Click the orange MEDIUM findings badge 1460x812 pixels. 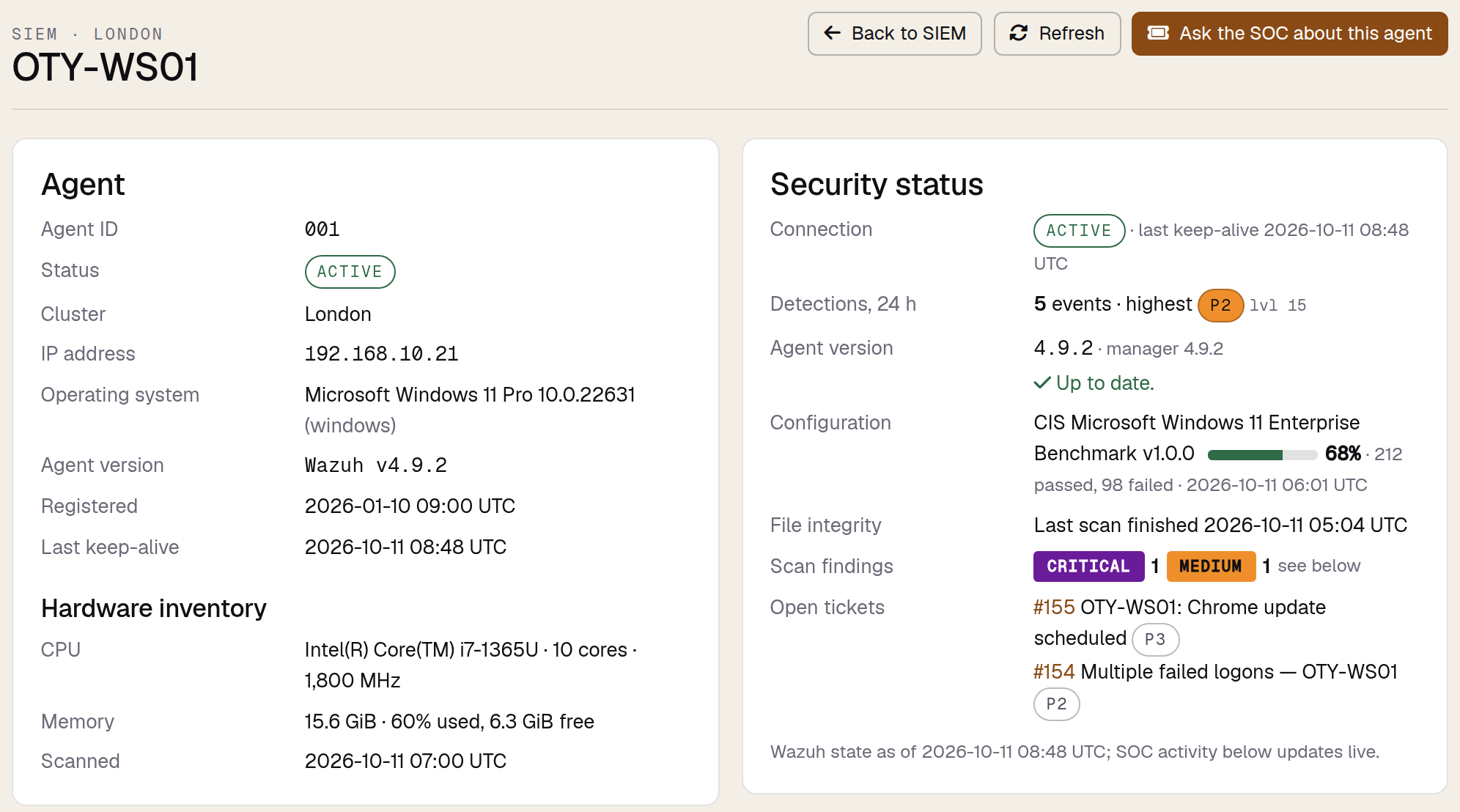pos(1211,566)
